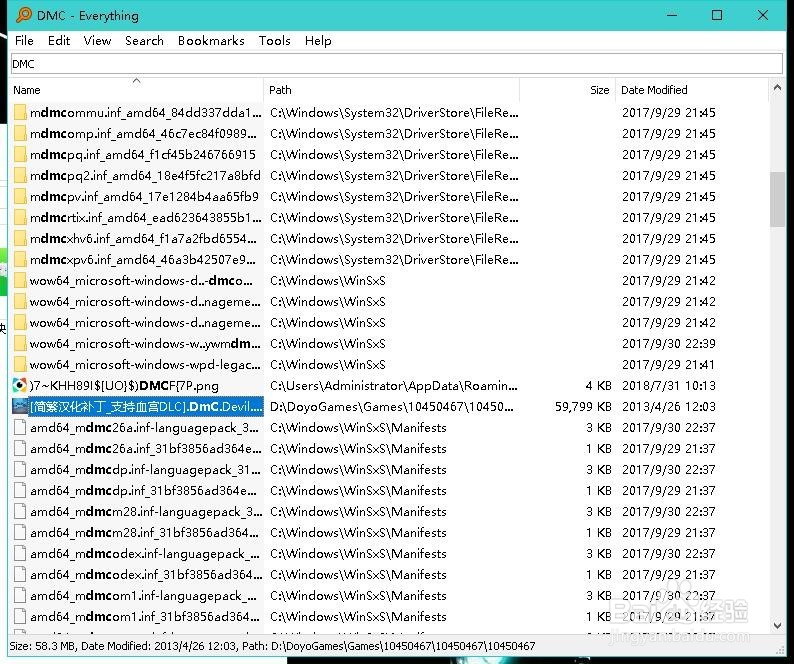Click file icon of amd64_mdmcm28.inf_31bf3856ad364 row
The width and height of the screenshot is (794, 664).
20,533
